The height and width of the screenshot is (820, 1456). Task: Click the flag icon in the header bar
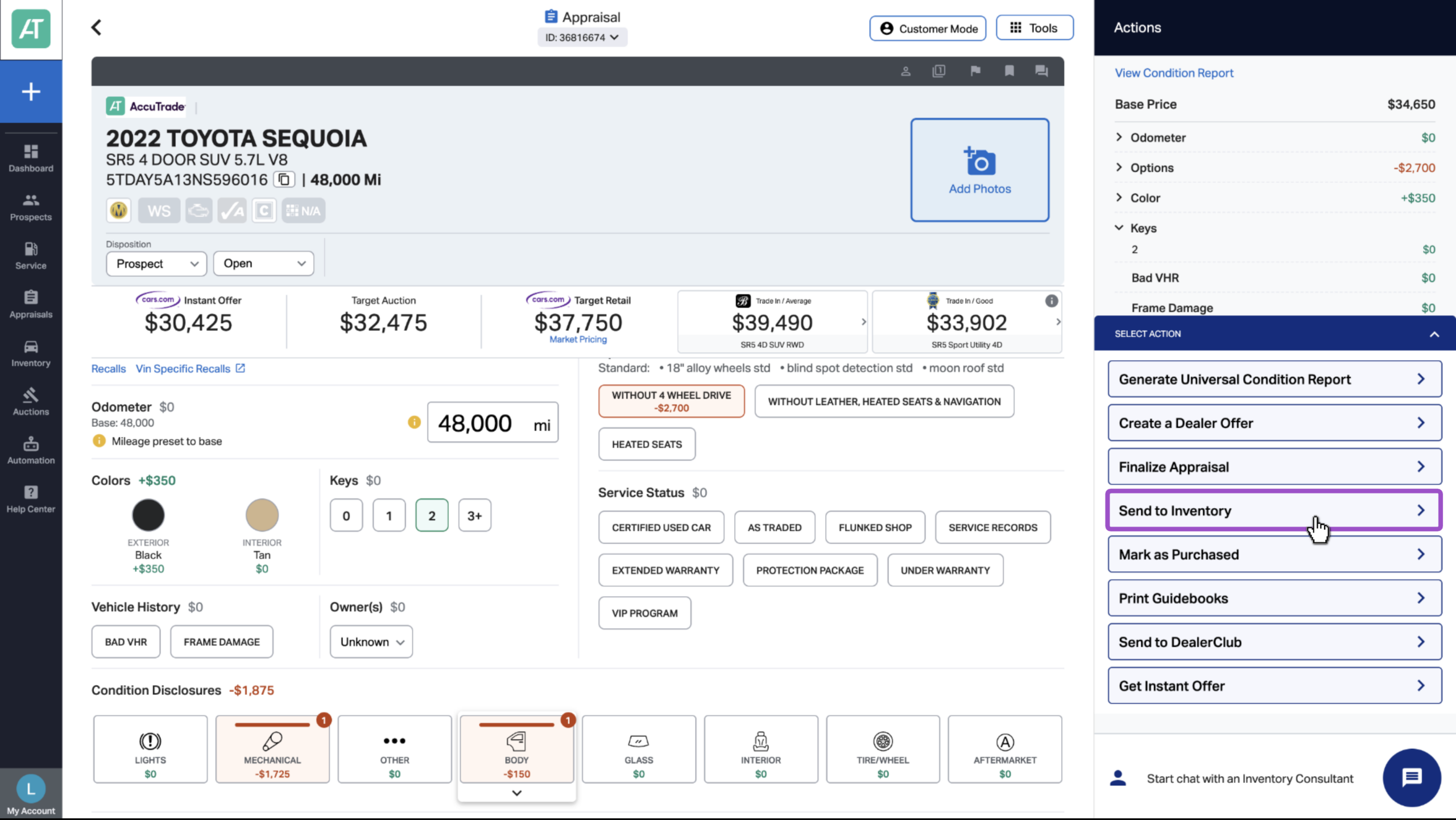point(975,71)
